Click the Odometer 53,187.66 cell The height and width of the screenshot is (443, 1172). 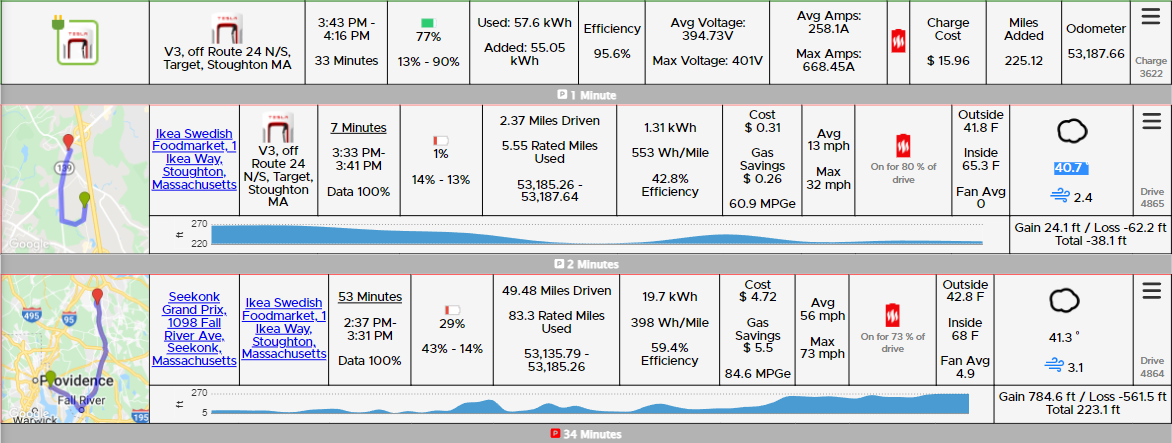click(x=1096, y=42)
